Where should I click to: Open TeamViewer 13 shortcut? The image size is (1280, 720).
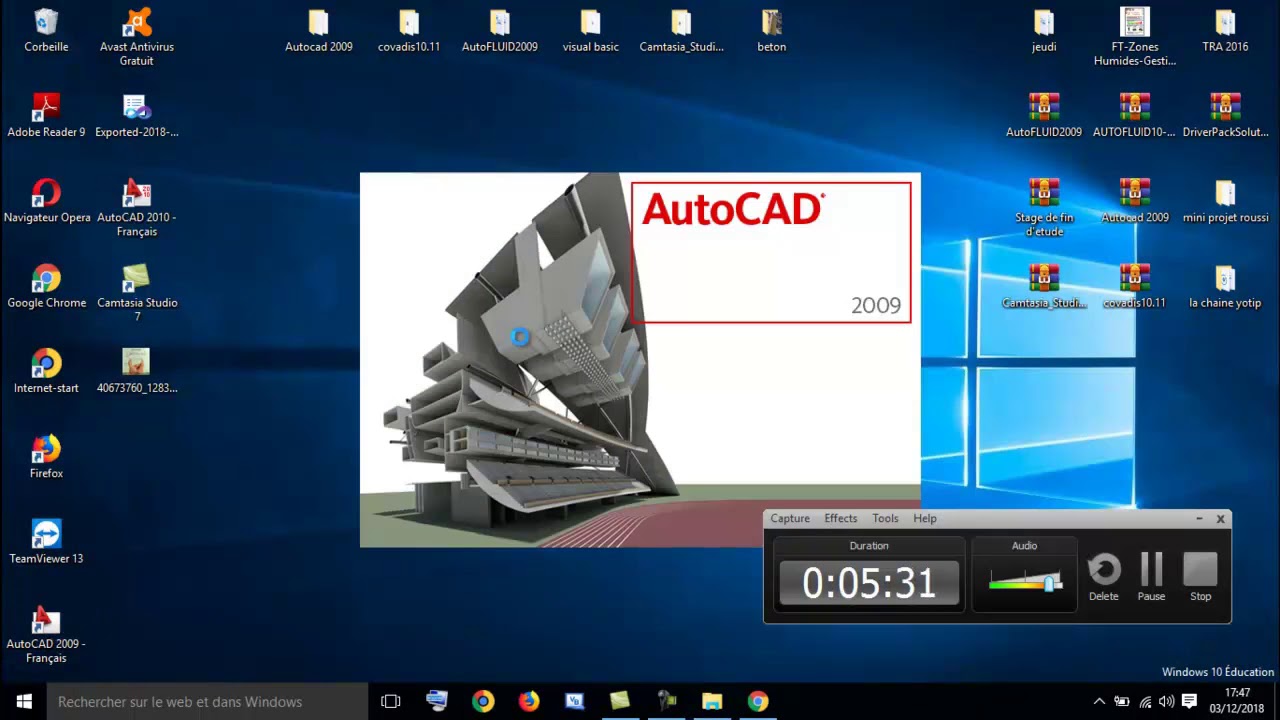[46, 542]
